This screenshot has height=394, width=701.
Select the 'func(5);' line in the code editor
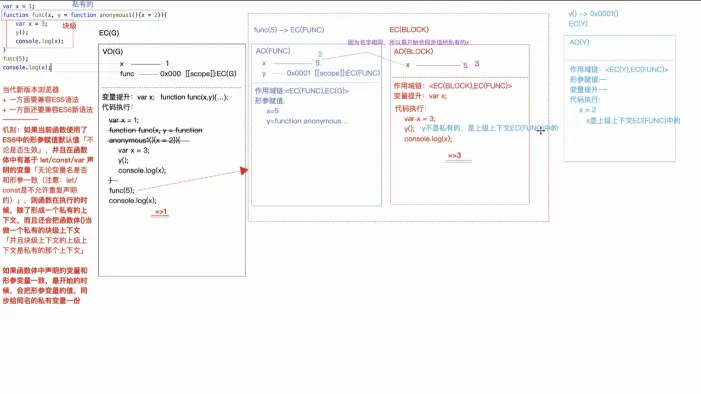[15, 59]
